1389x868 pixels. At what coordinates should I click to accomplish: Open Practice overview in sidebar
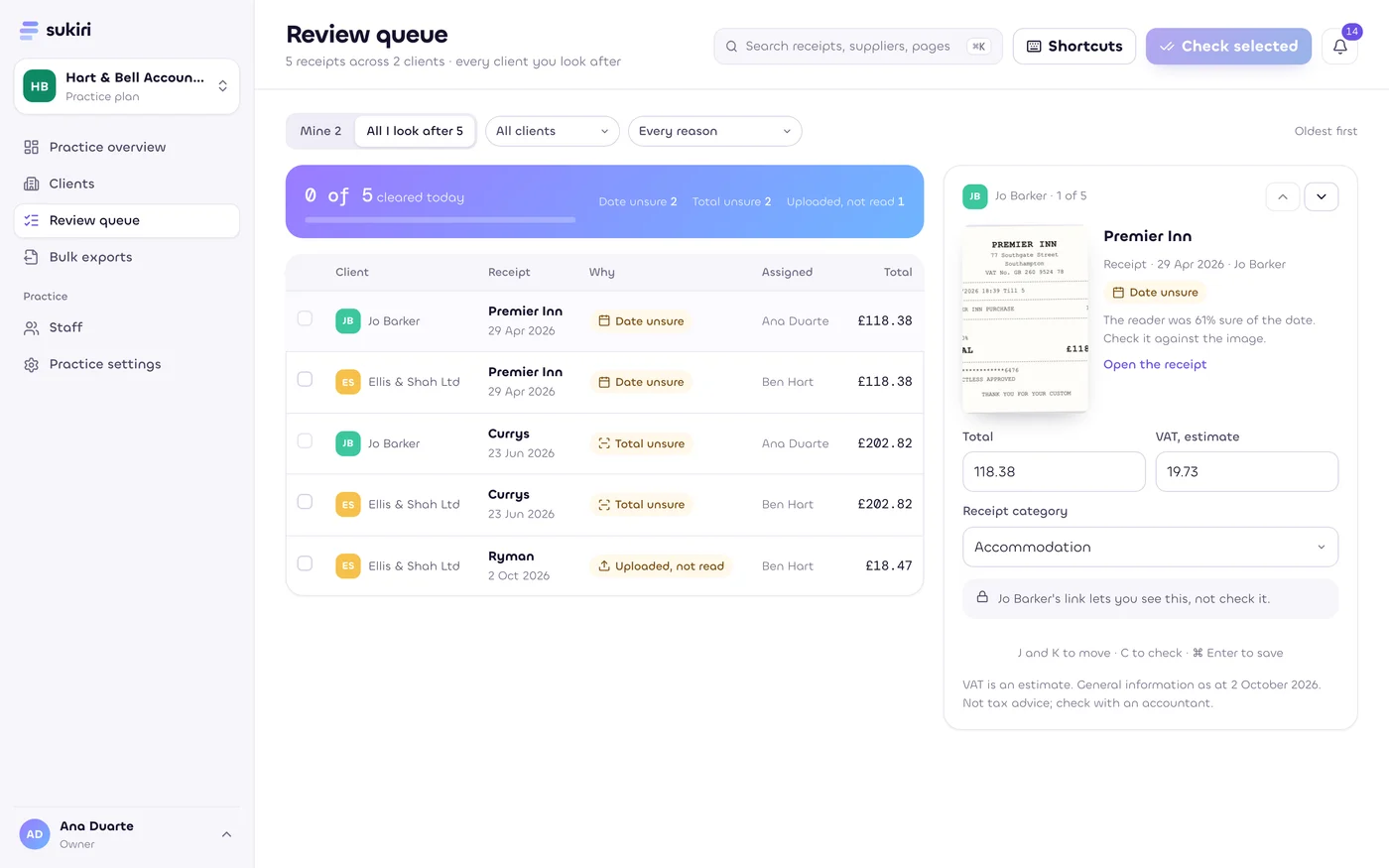pos(126,147)
